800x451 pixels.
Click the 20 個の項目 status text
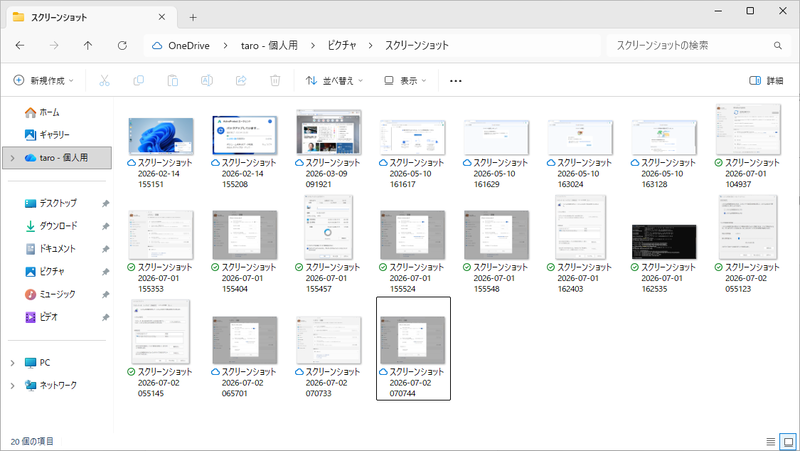(x=32, y=441)
